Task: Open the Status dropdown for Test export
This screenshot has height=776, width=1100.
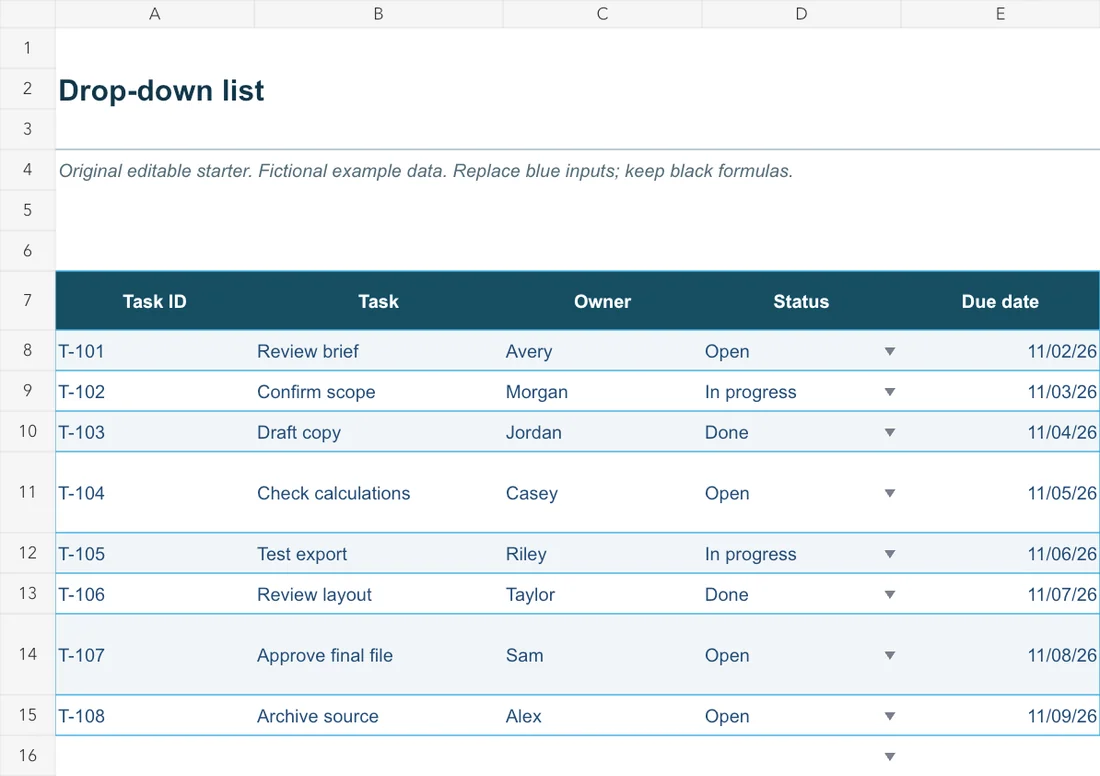Action: [x=890, y=554]
